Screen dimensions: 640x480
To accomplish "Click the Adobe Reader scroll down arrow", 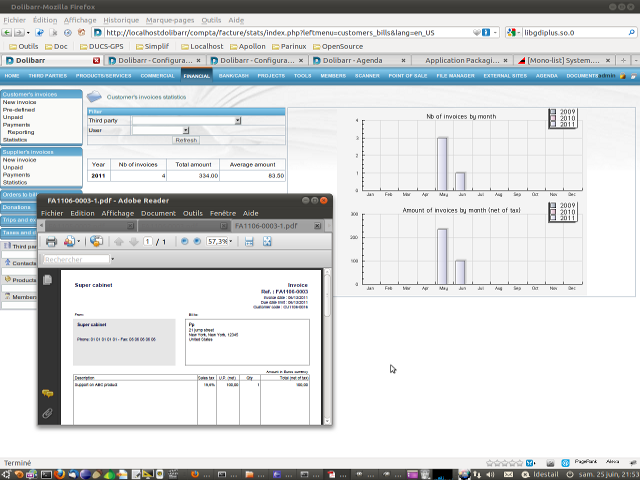I will point(327,421).
